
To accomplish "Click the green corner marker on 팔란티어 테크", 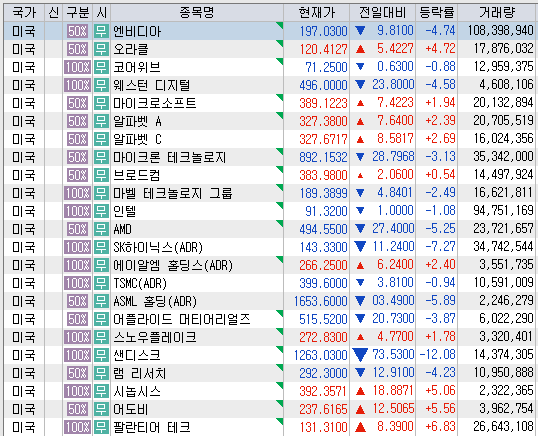I will pos(280,421).
